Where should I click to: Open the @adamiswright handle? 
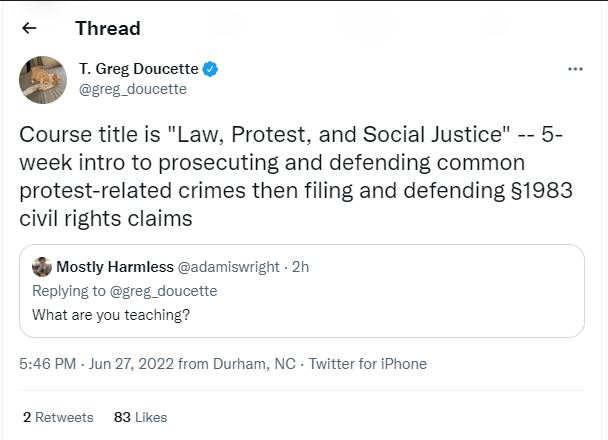[228, 267]
